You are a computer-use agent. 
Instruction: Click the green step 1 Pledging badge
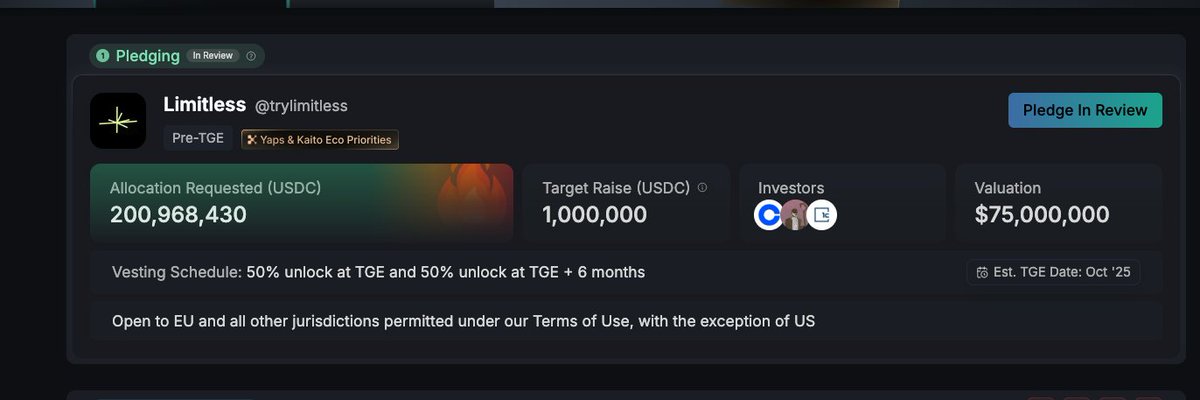point(103,56)
